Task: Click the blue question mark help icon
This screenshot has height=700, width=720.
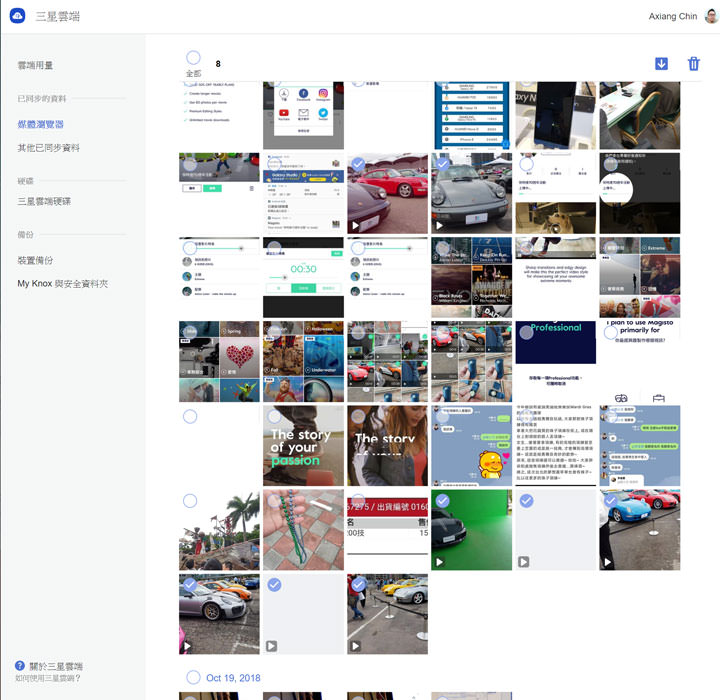Action: click(x=20, y=665)
